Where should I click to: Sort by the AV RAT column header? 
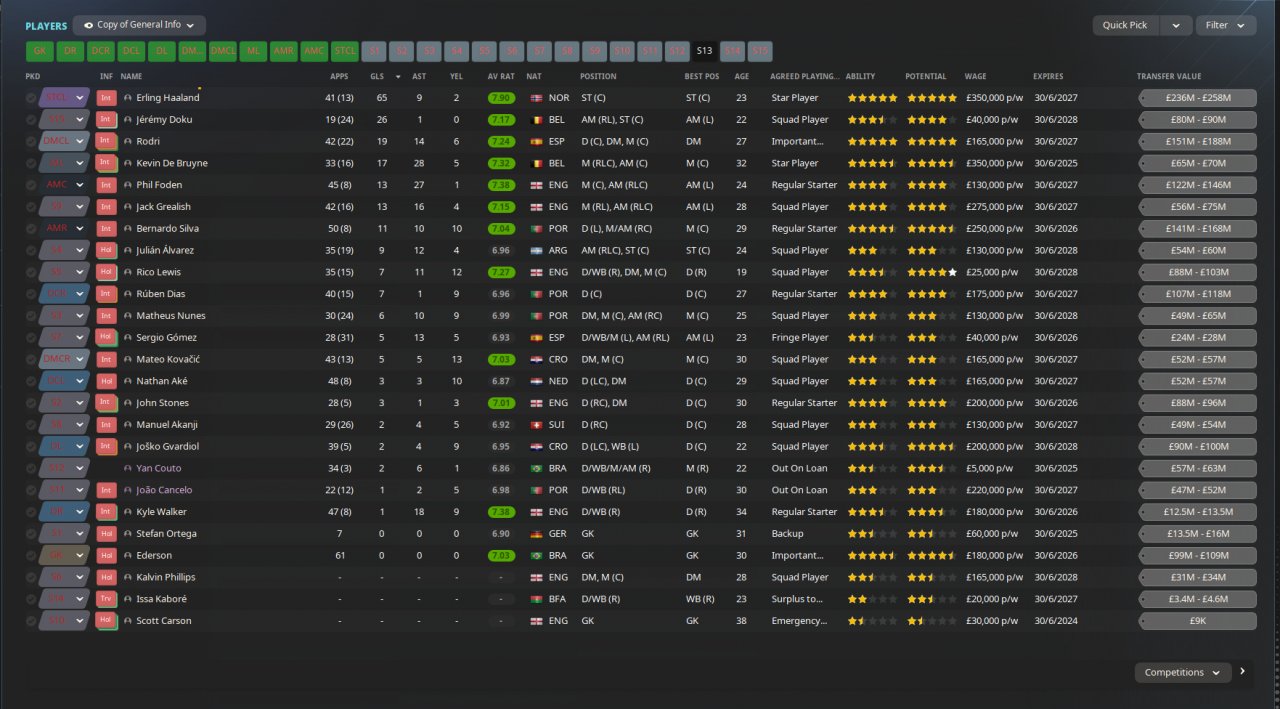pos(501,76)
